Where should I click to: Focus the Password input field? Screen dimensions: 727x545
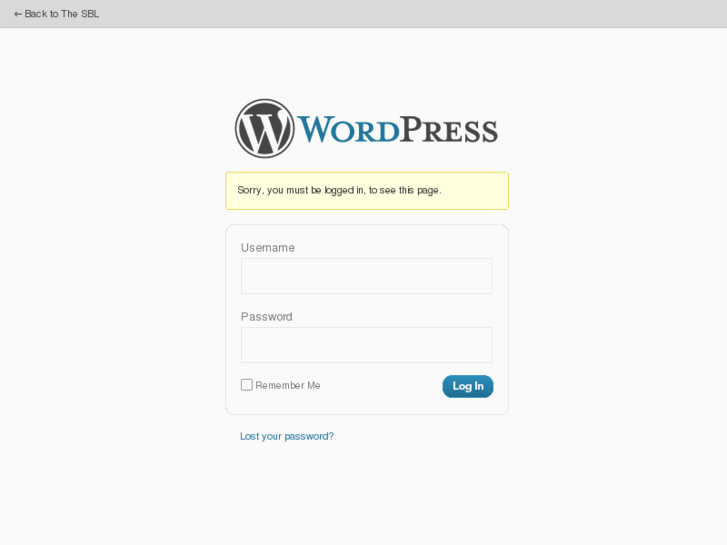(x=366, y=345)
